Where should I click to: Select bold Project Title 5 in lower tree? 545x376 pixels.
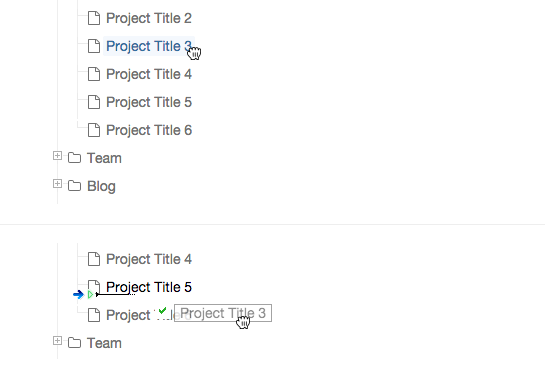coord(149,287)
